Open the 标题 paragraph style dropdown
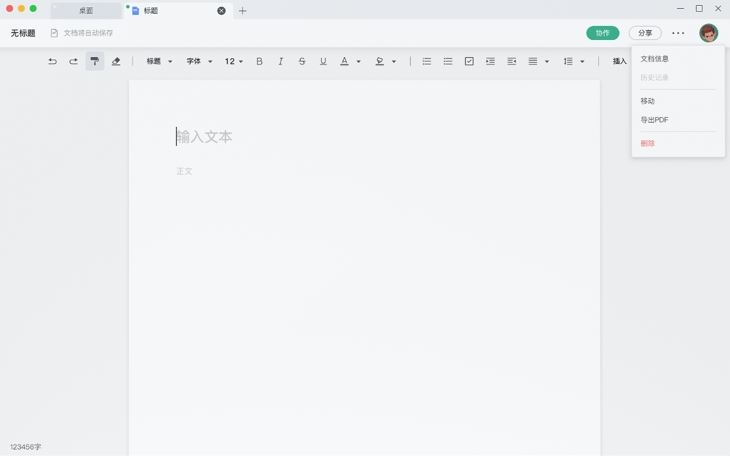Image resolution: width=730 pixels, height=456 pixels. pos(159,61)
